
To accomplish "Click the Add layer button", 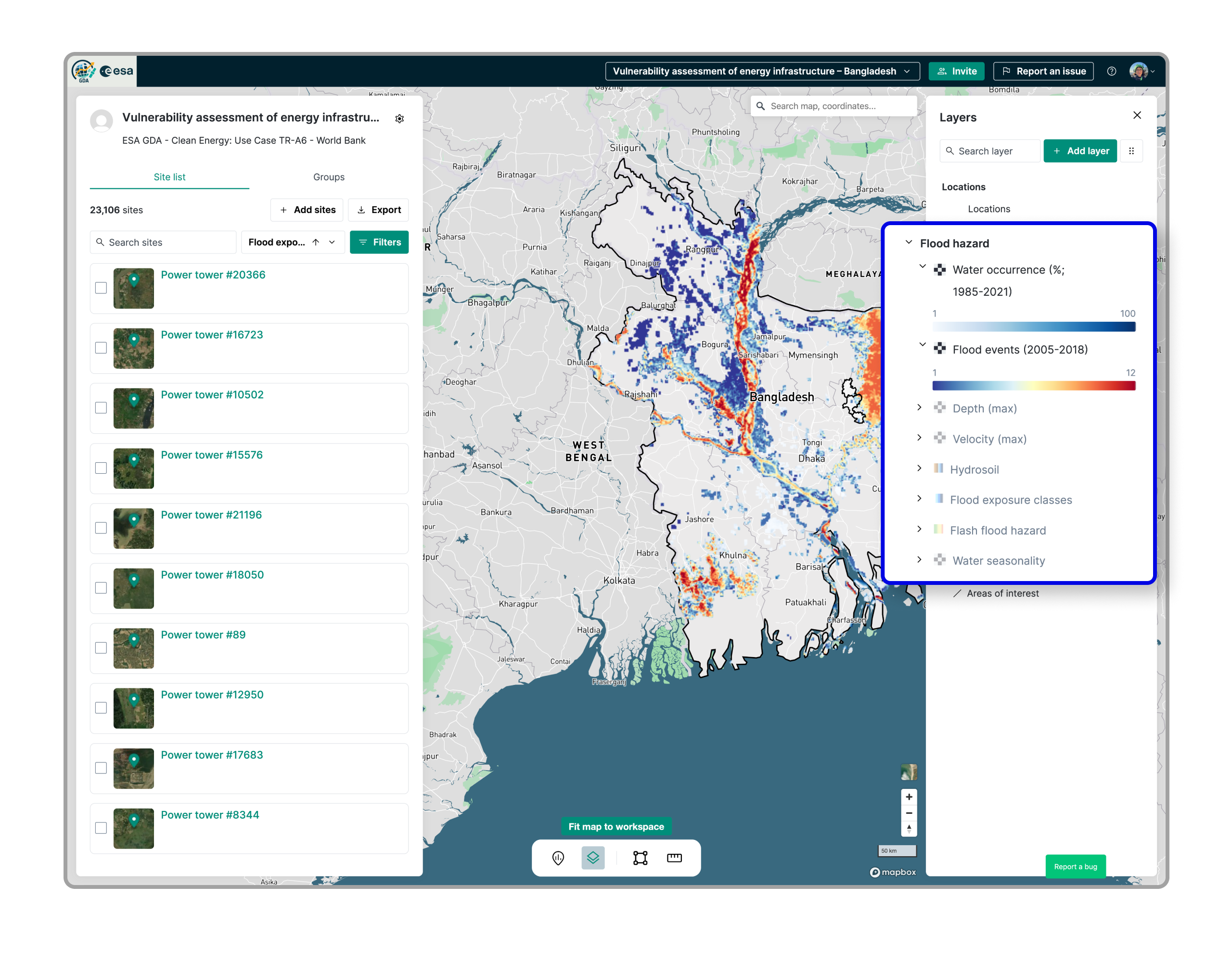I will pos(1080,151).
